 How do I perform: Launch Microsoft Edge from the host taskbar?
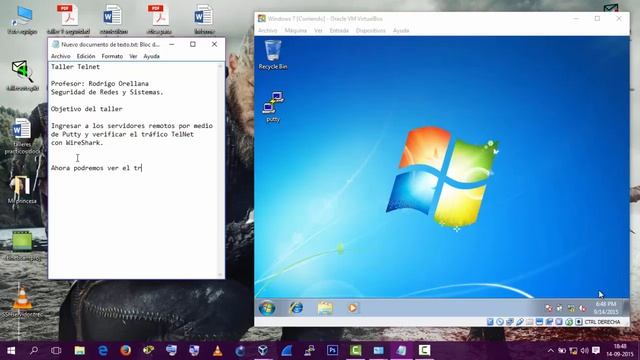[103, 351]
